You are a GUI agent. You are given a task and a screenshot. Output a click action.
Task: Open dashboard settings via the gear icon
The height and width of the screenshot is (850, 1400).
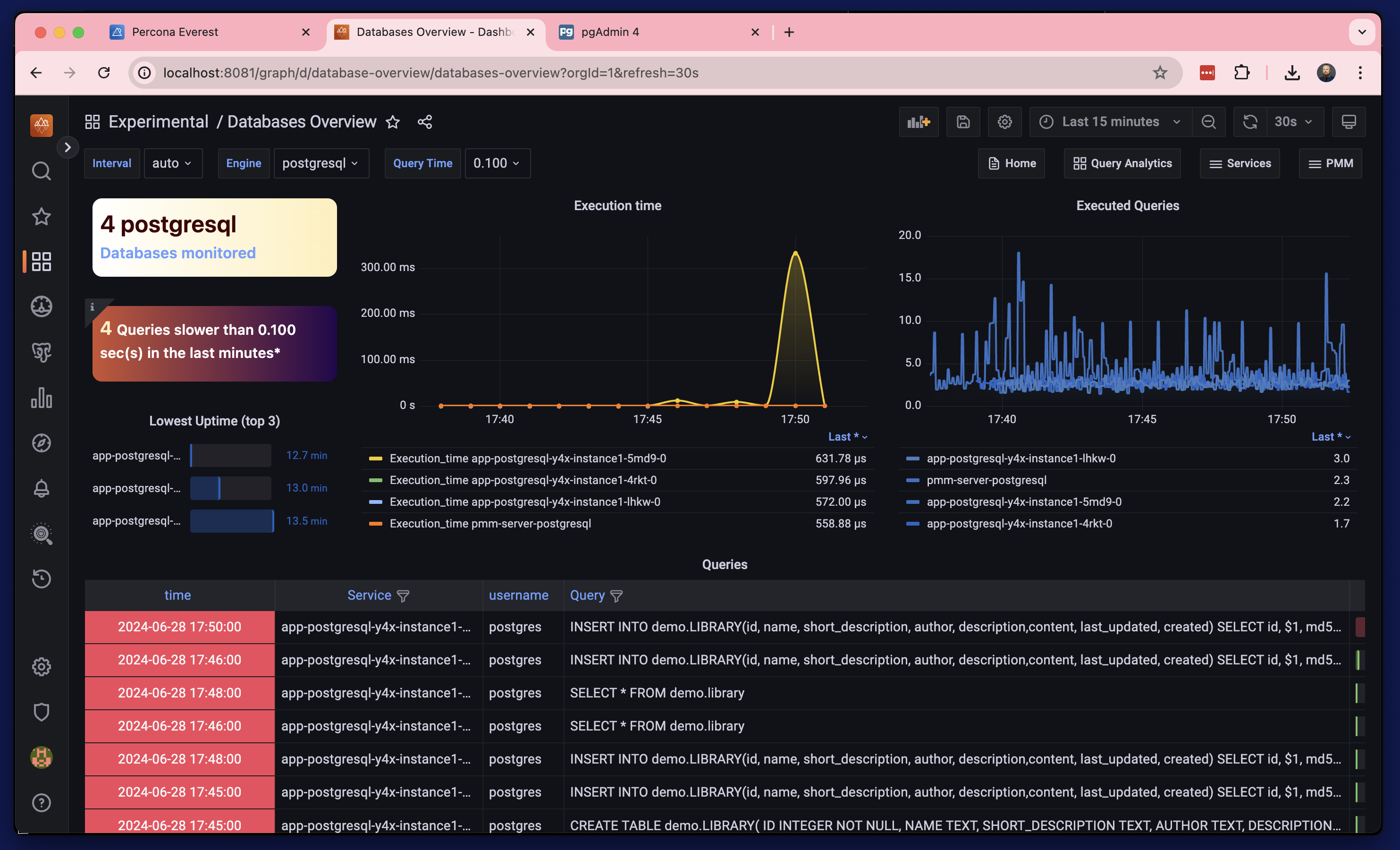(x=1004, y=121)
